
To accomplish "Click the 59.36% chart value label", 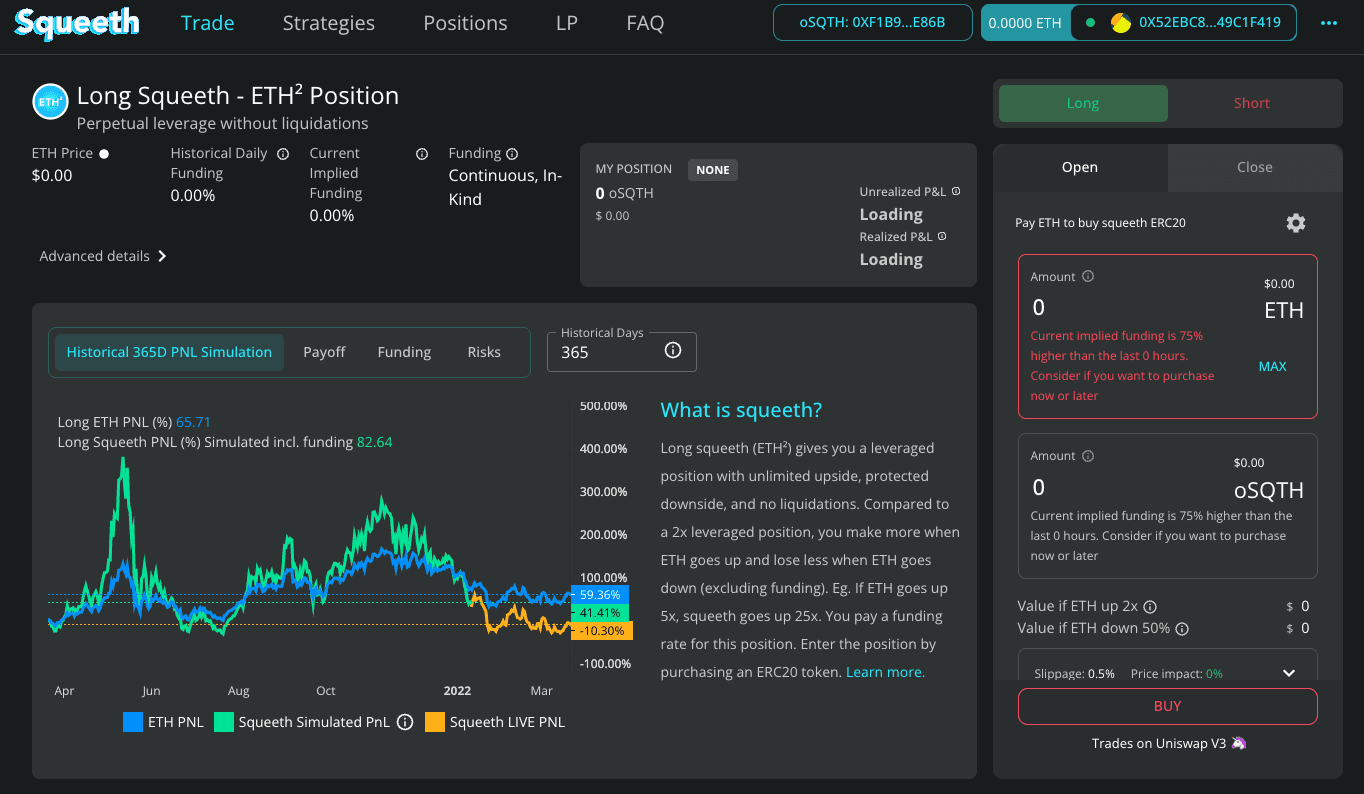I will (600, 595).
